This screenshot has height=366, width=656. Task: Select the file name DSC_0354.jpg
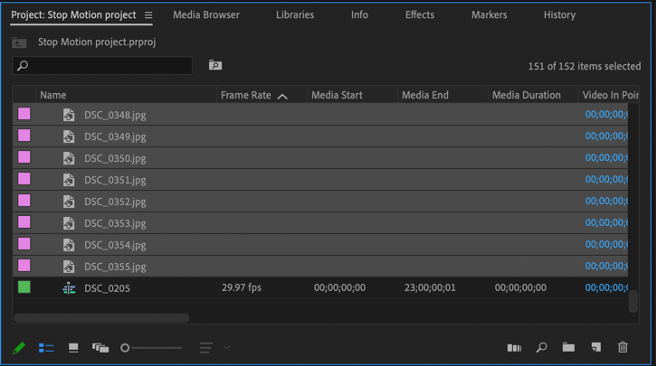pyautogui.click(x=115, y=245)
